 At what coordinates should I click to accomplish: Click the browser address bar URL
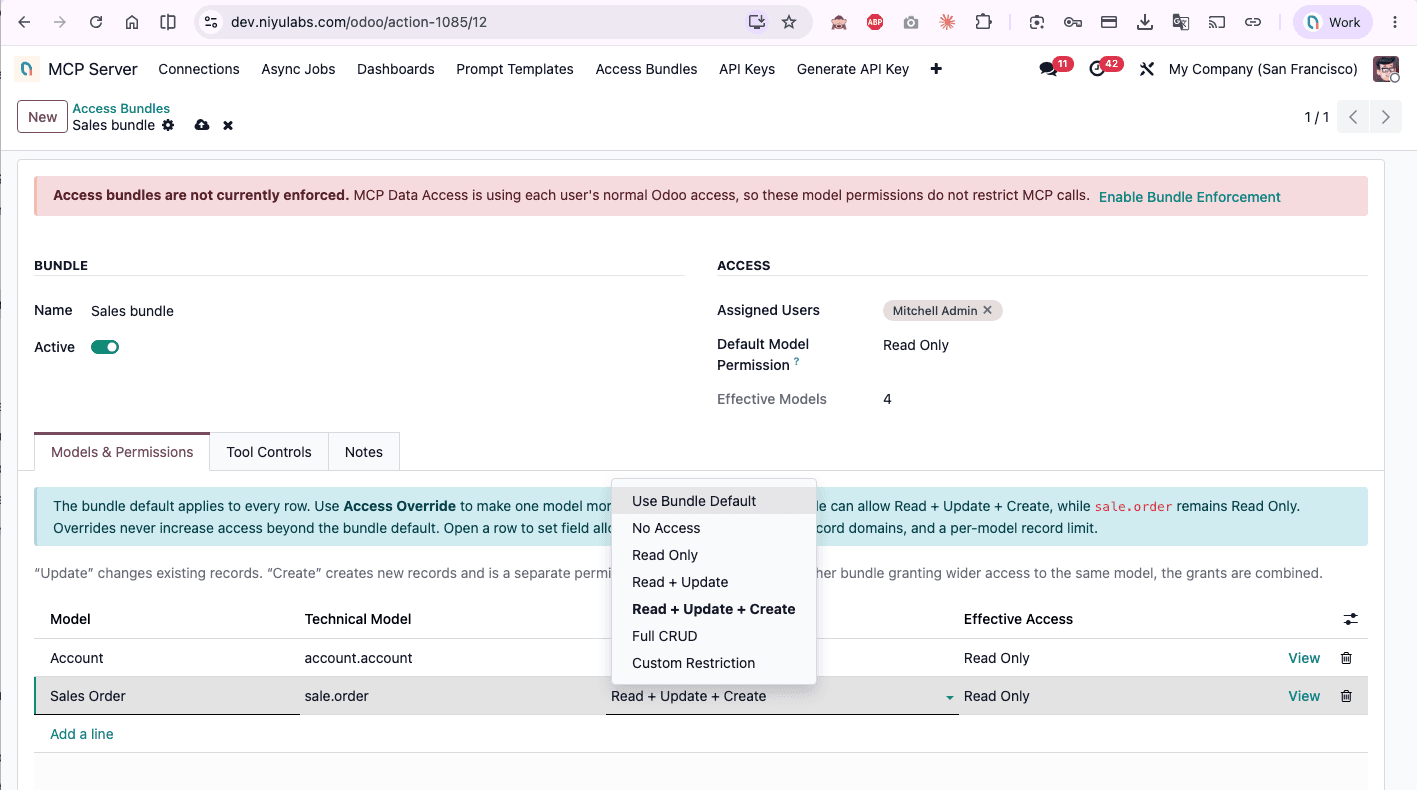(x=359, y=22)
